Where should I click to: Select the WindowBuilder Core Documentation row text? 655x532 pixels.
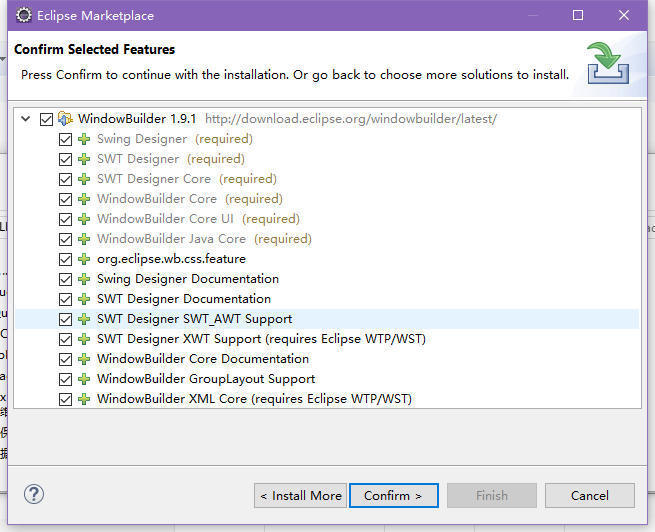[203, 359]
